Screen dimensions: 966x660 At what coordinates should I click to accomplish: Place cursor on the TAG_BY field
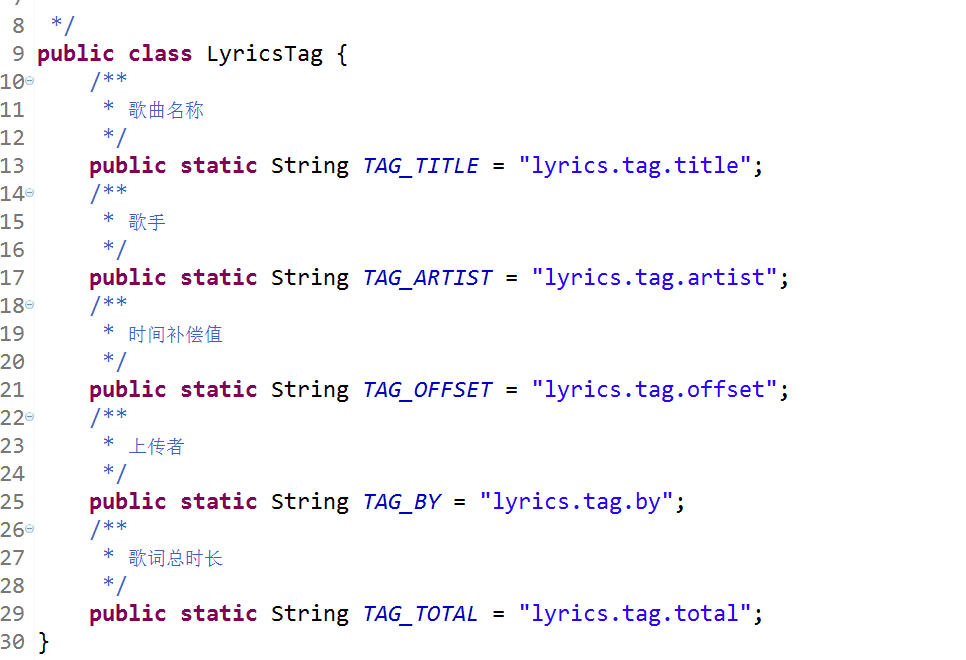pyautogui.click(x=401, y=502)
